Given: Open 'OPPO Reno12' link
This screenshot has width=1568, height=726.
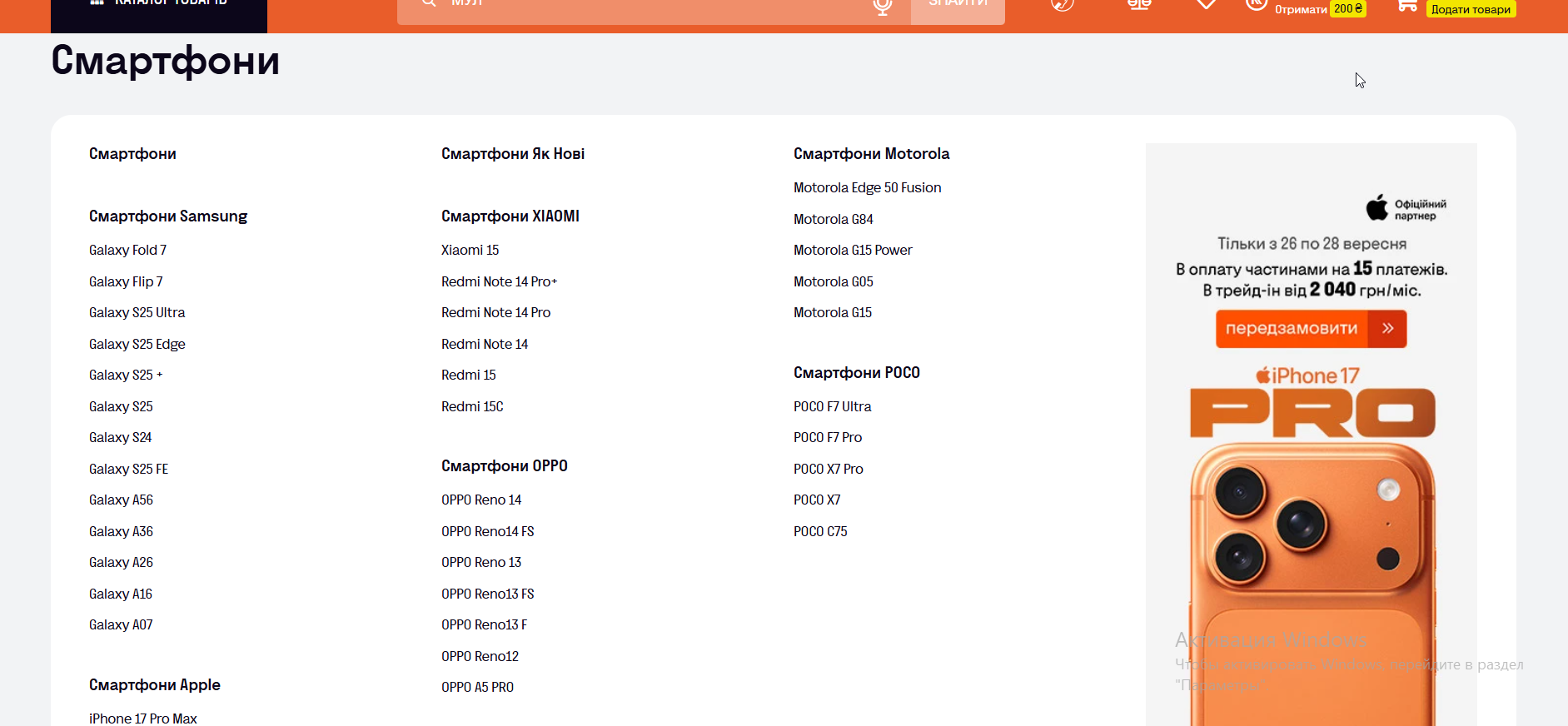Looking at the screenshot, I should (480, 657).
